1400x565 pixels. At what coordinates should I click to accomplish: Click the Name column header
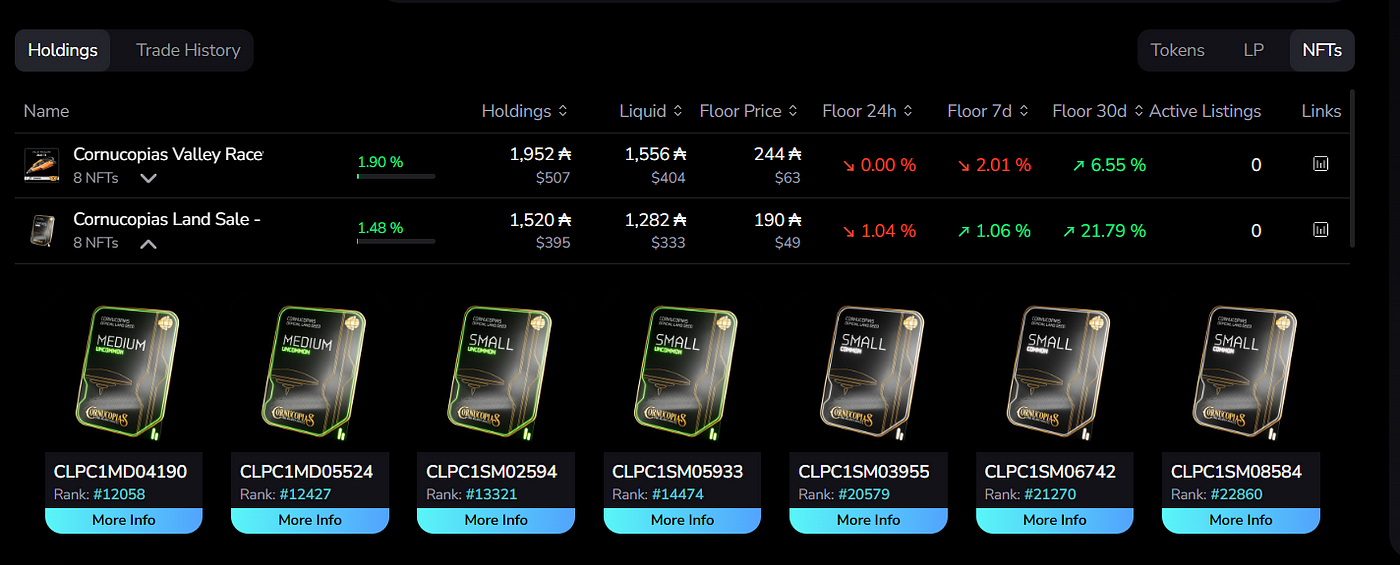tap(46, 111)
